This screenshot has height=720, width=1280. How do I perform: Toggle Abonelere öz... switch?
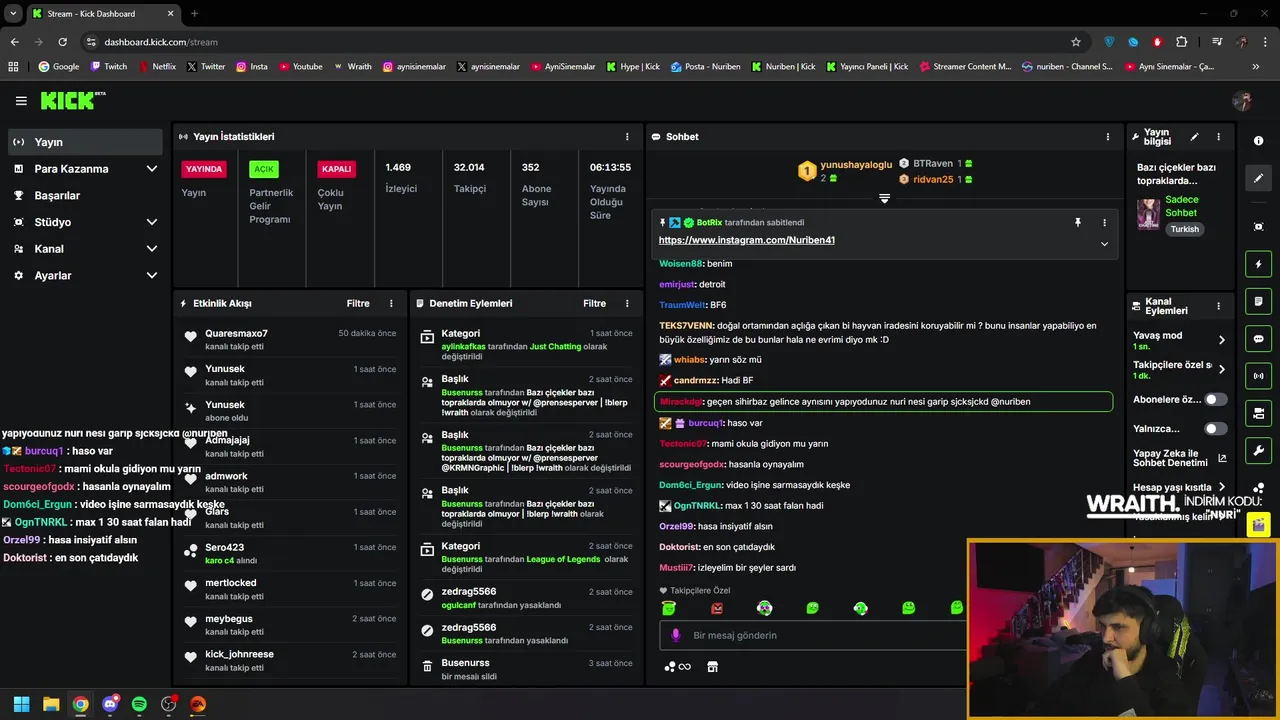(x=1215, y=399)
